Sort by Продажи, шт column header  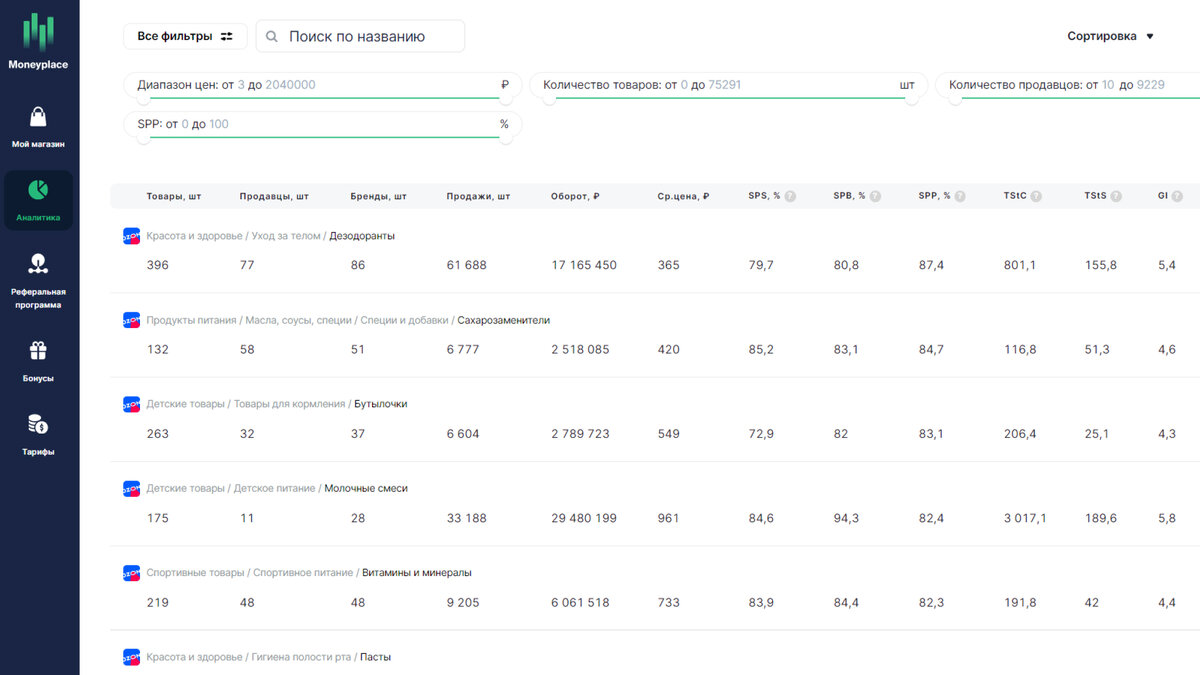click(478, 196)
